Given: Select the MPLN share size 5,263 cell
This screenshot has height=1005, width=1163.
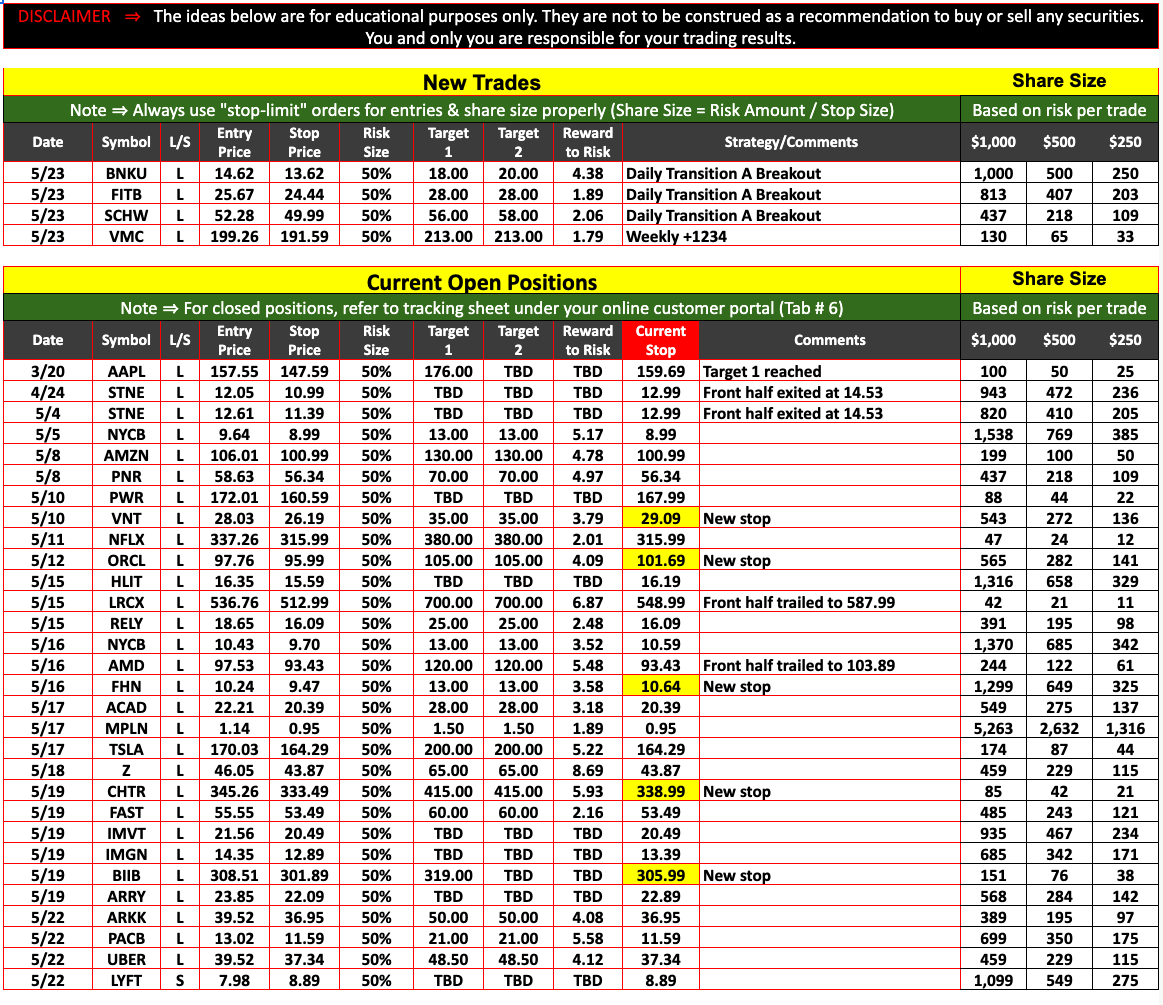Looking at the screenshot, I should (x=993, y=728).
